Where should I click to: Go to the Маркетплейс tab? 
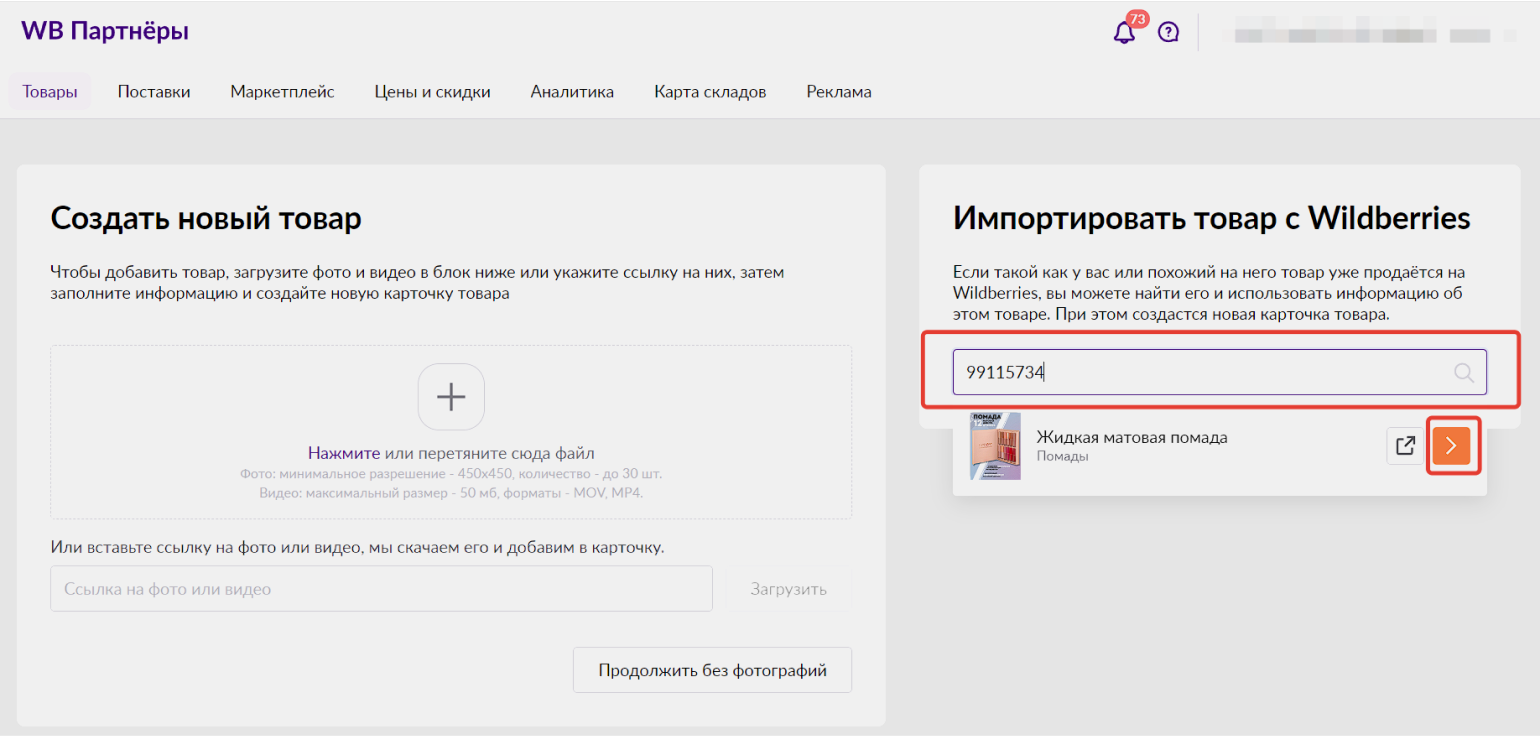[x=282, y=92]
